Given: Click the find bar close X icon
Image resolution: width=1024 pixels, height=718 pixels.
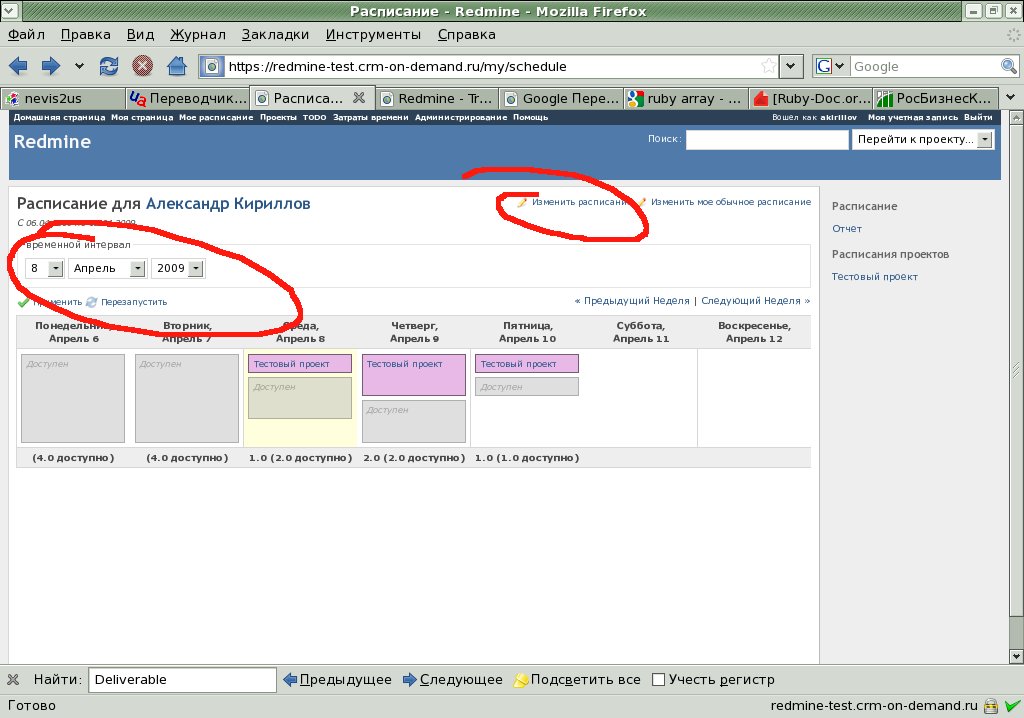Looking at the screenshot, I should [13, 680].
